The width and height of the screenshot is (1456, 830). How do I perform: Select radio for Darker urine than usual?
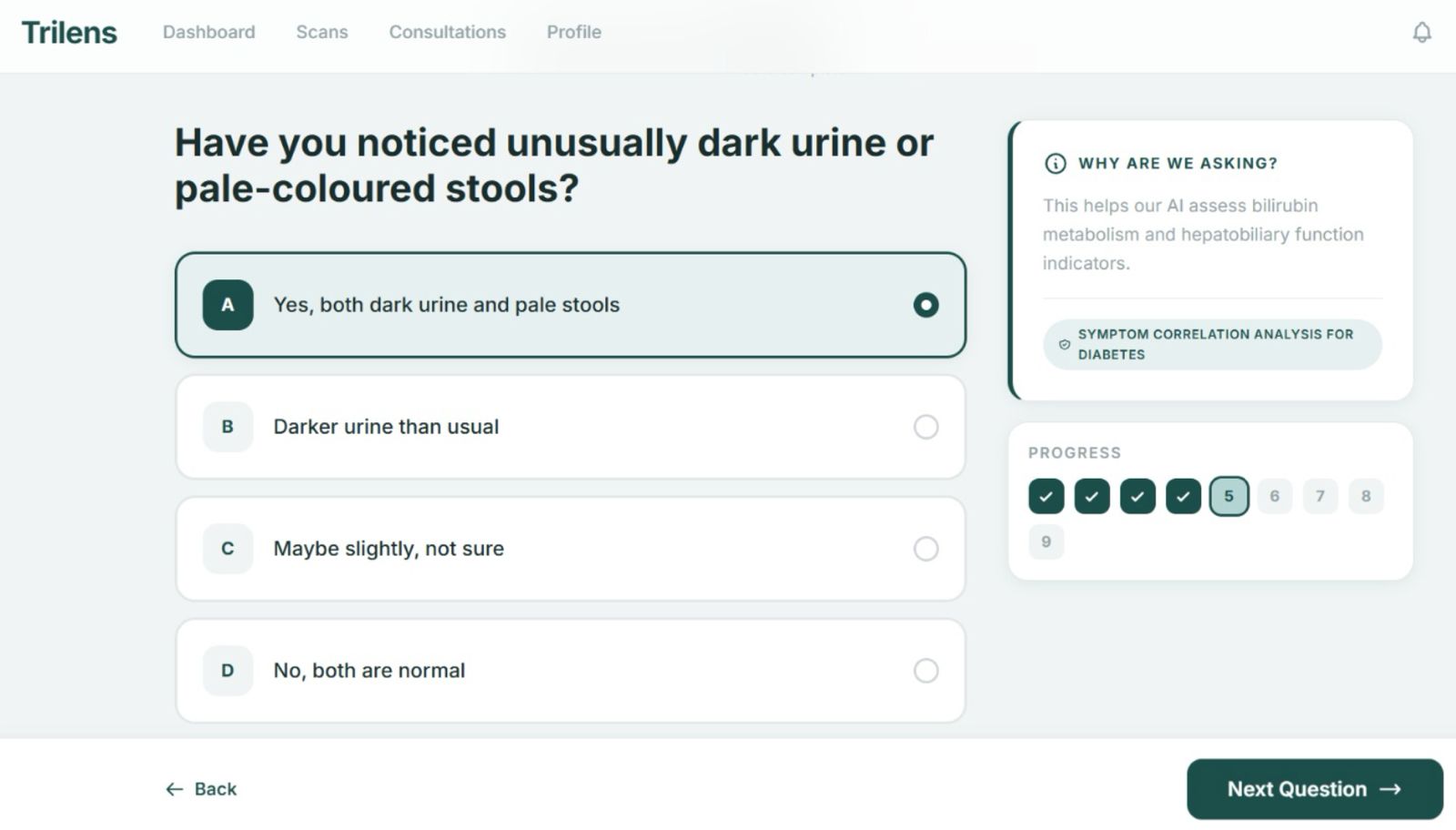925,427
